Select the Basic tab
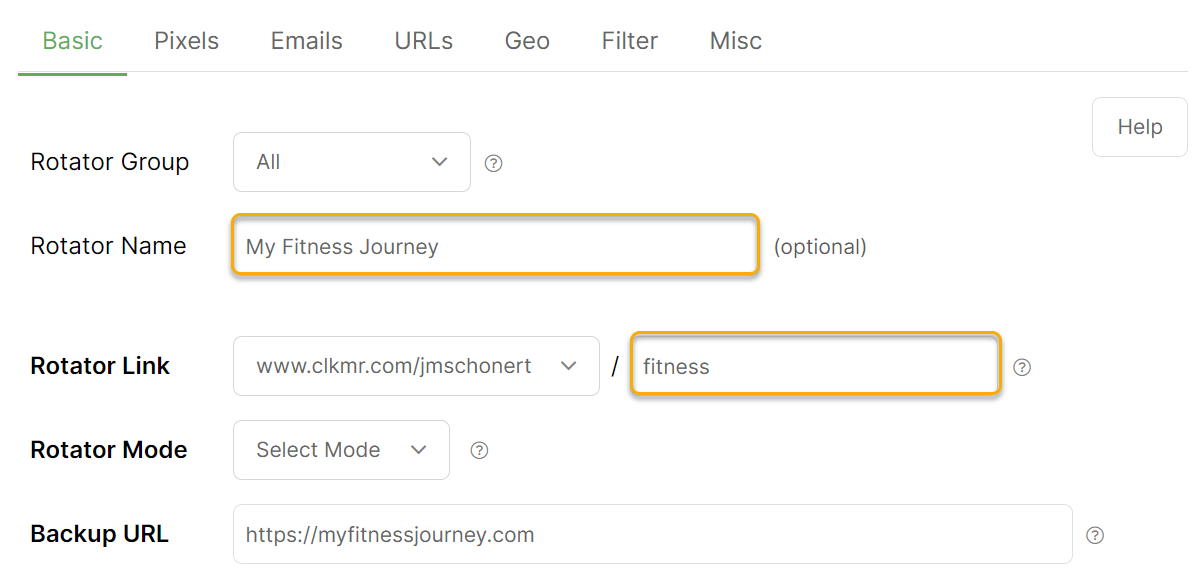1197x582 pixels. point(73,40)
